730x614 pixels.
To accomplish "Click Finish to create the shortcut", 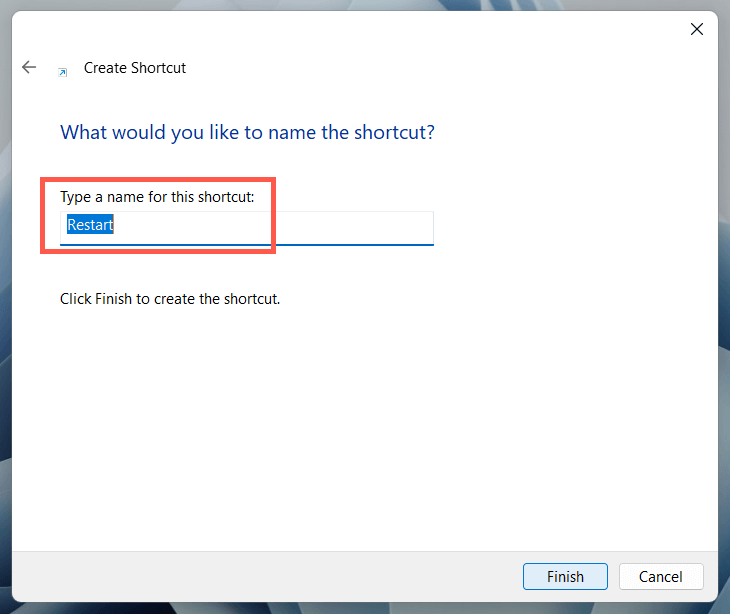I will [x=565, y=576].
